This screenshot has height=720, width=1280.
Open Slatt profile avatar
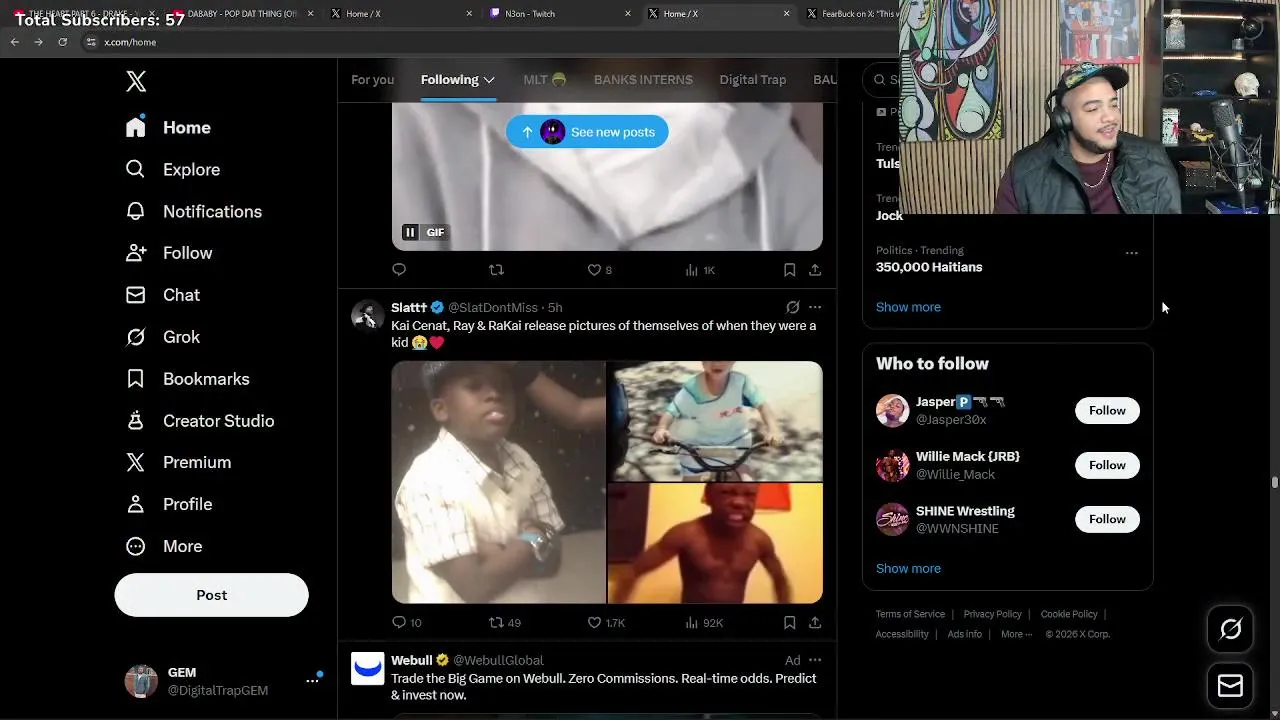click(367, 315)
